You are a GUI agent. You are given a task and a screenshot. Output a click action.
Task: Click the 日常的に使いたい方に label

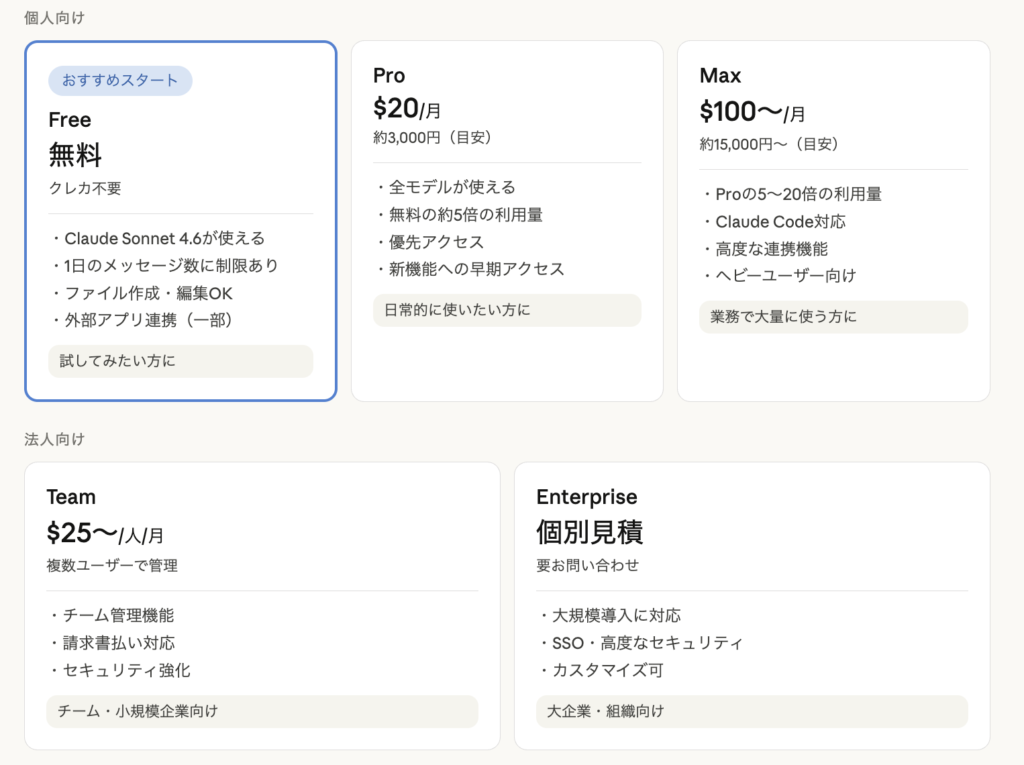[507, 310]
